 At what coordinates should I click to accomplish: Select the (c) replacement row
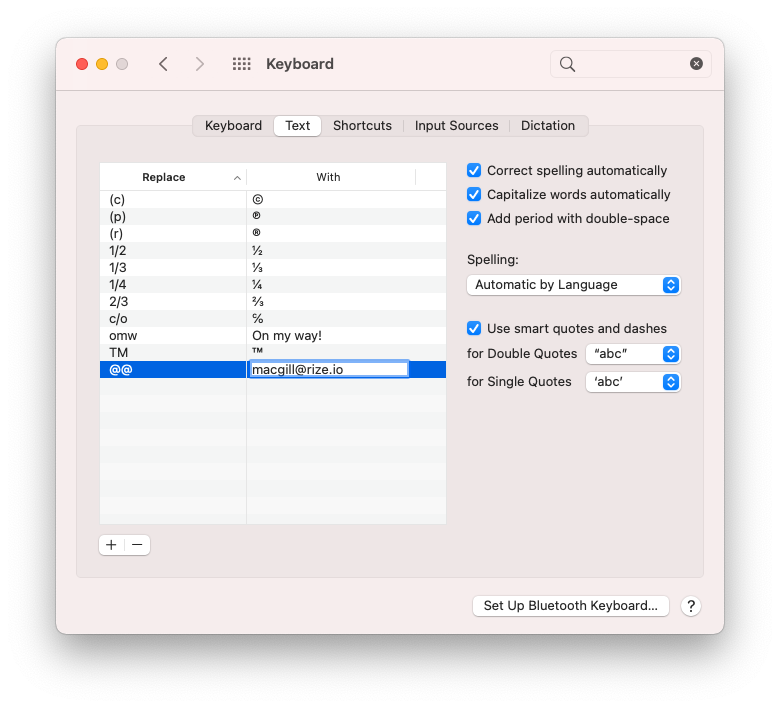(273, 200)
